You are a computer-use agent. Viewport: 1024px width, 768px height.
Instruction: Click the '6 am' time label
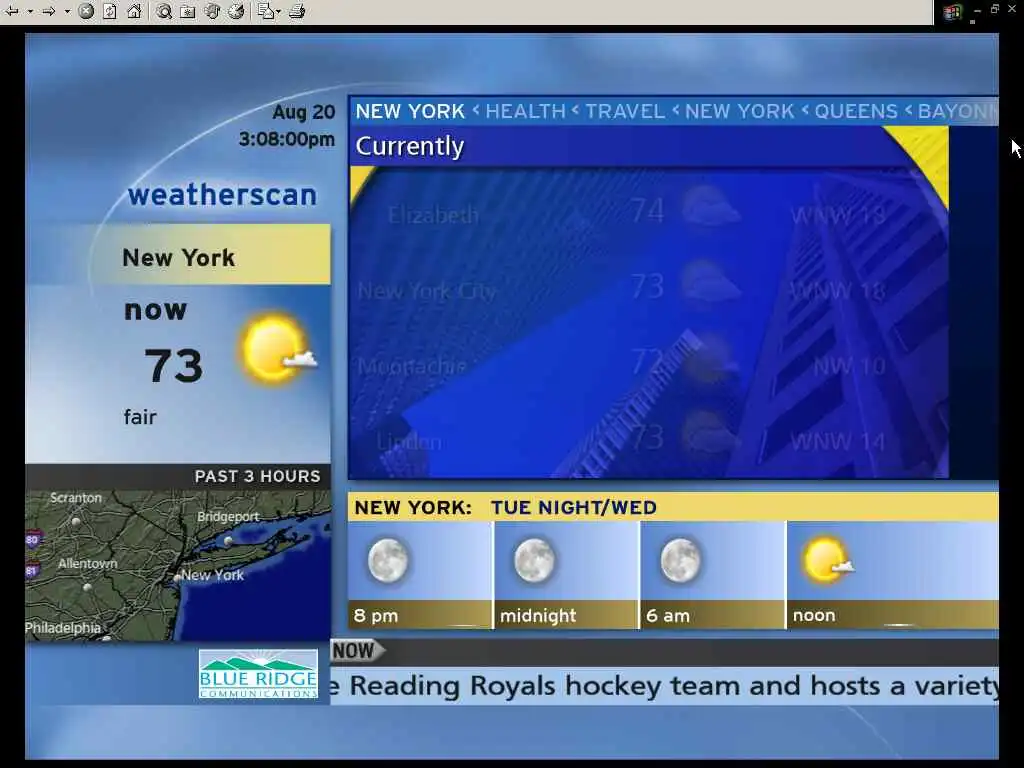coord(667,616)
